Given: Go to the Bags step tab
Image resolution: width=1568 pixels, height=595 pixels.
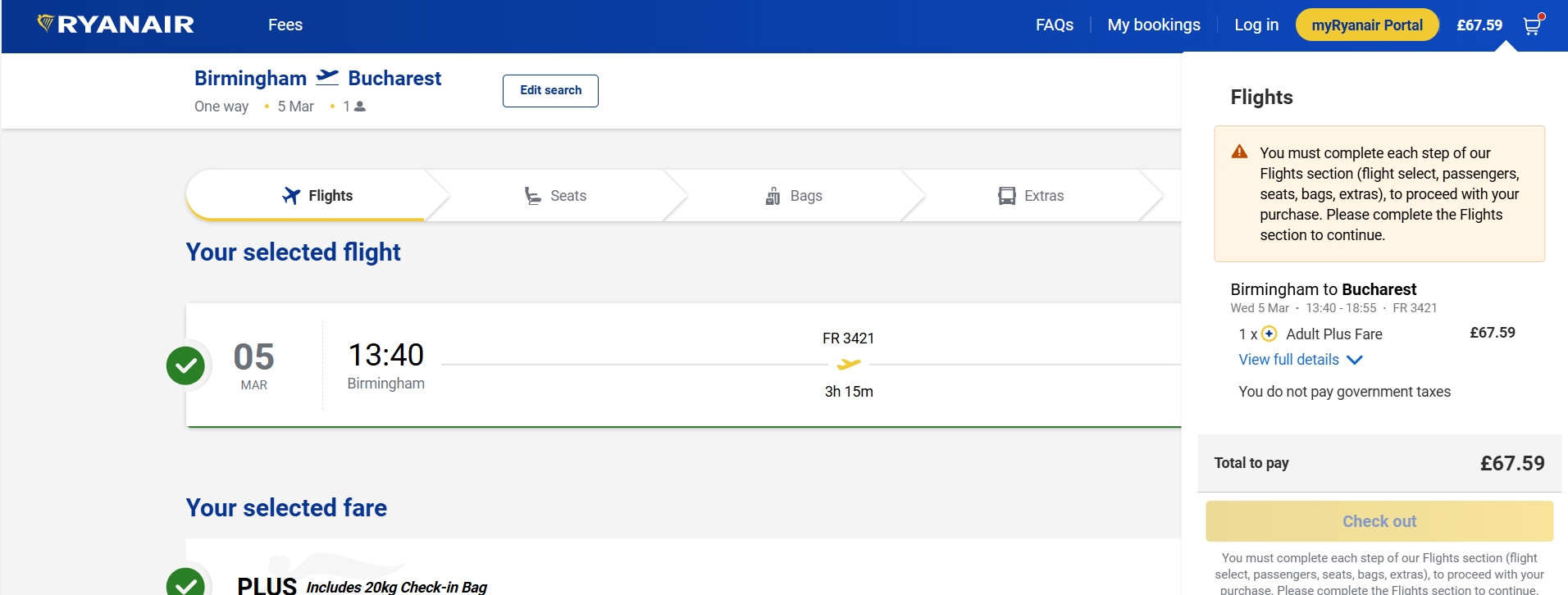Looking at the screenshot, I should [794, 196].
